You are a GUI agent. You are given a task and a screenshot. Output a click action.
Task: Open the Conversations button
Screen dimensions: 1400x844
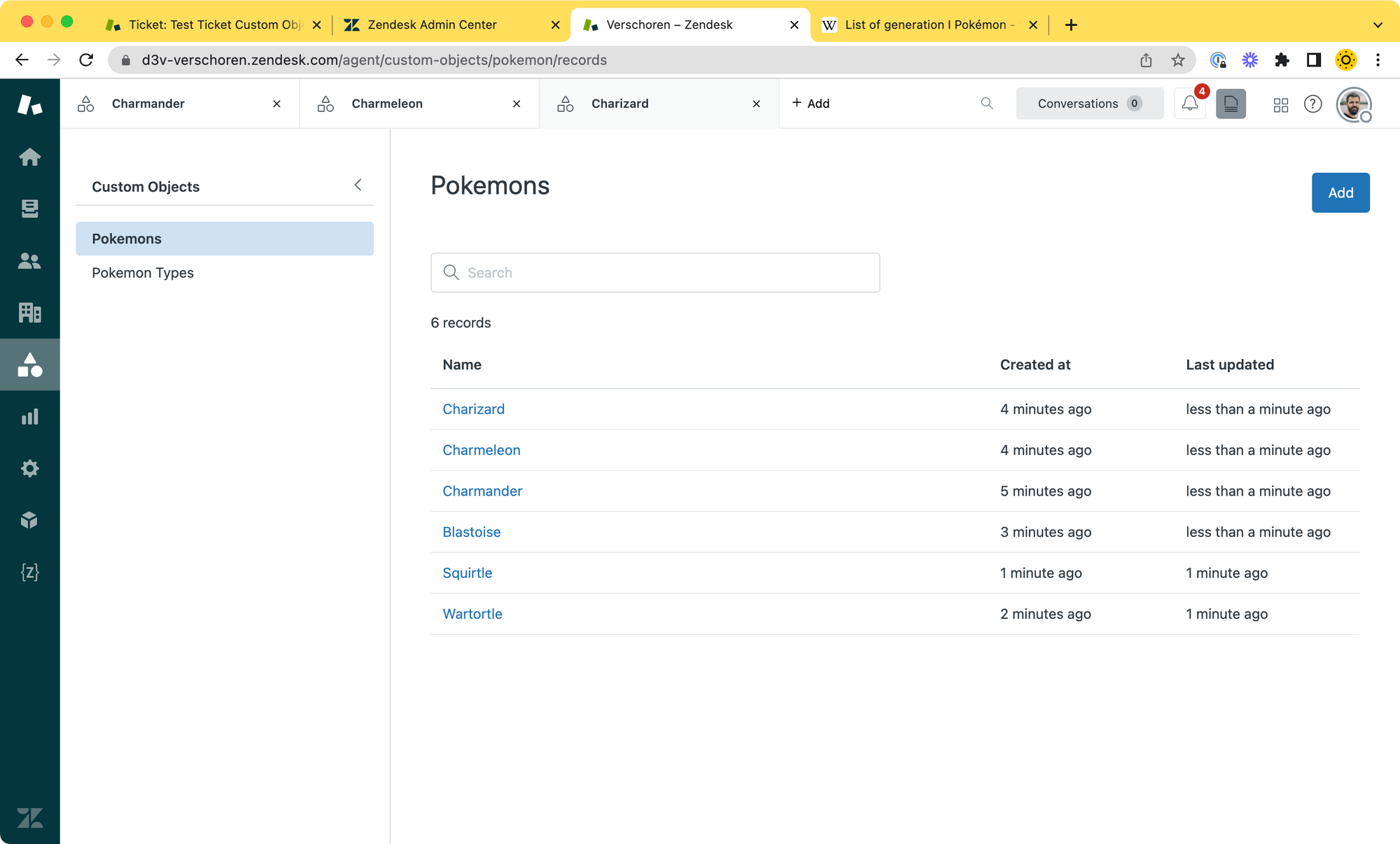[1089, 104]
